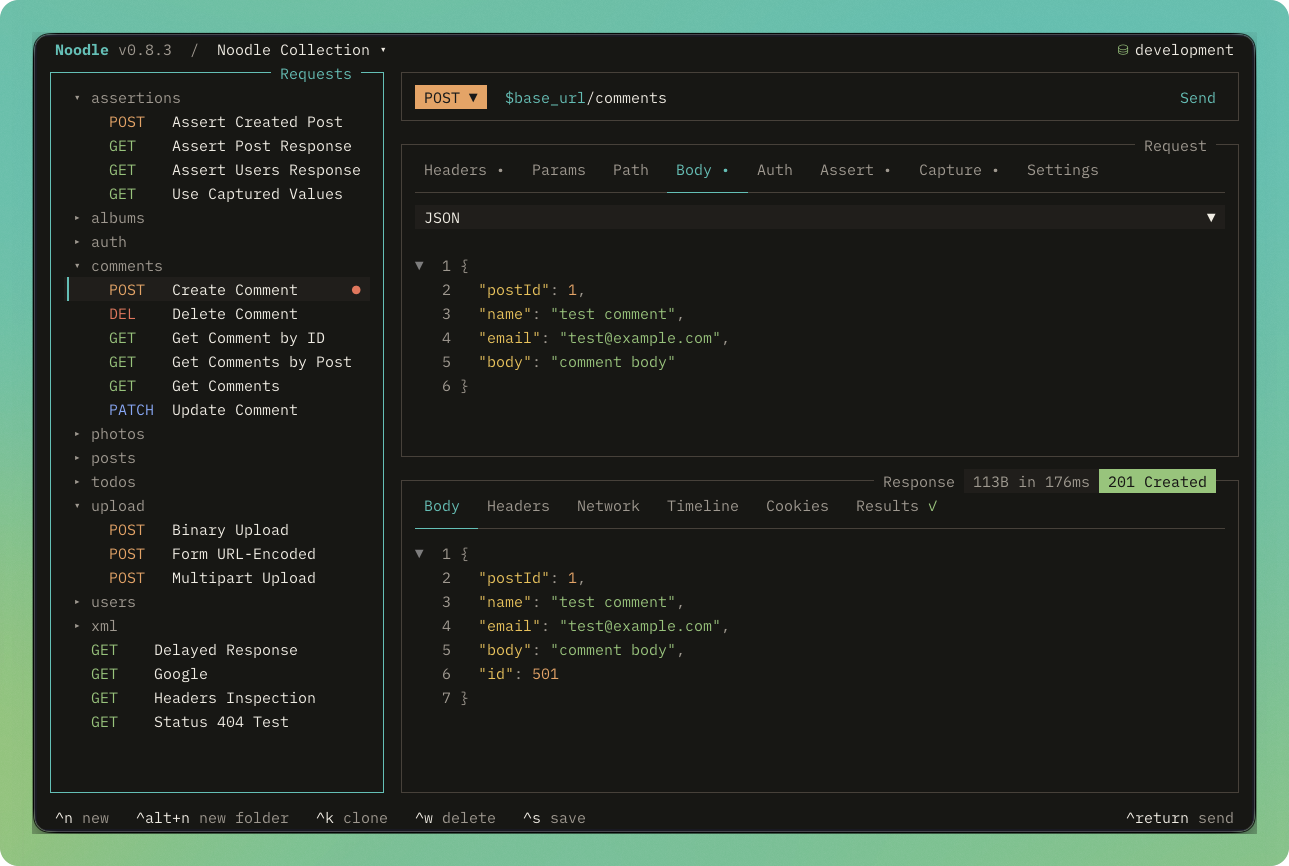
Task: Open the response Headers tab
Action: 518,506
